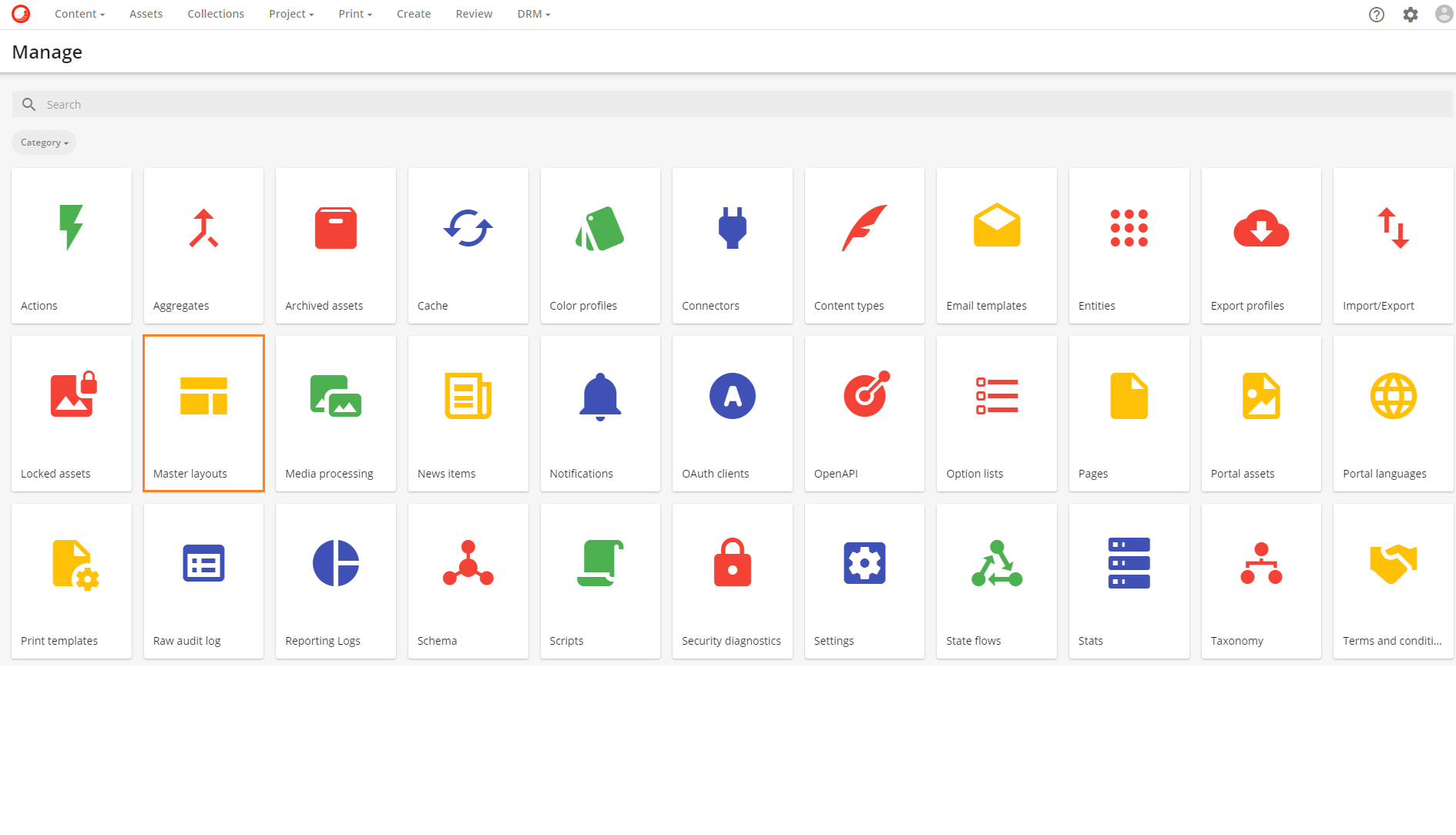This screenshot has height=835, width=1456.
Task: Open the DRM dropdown menu
Action: coord(533,14)
